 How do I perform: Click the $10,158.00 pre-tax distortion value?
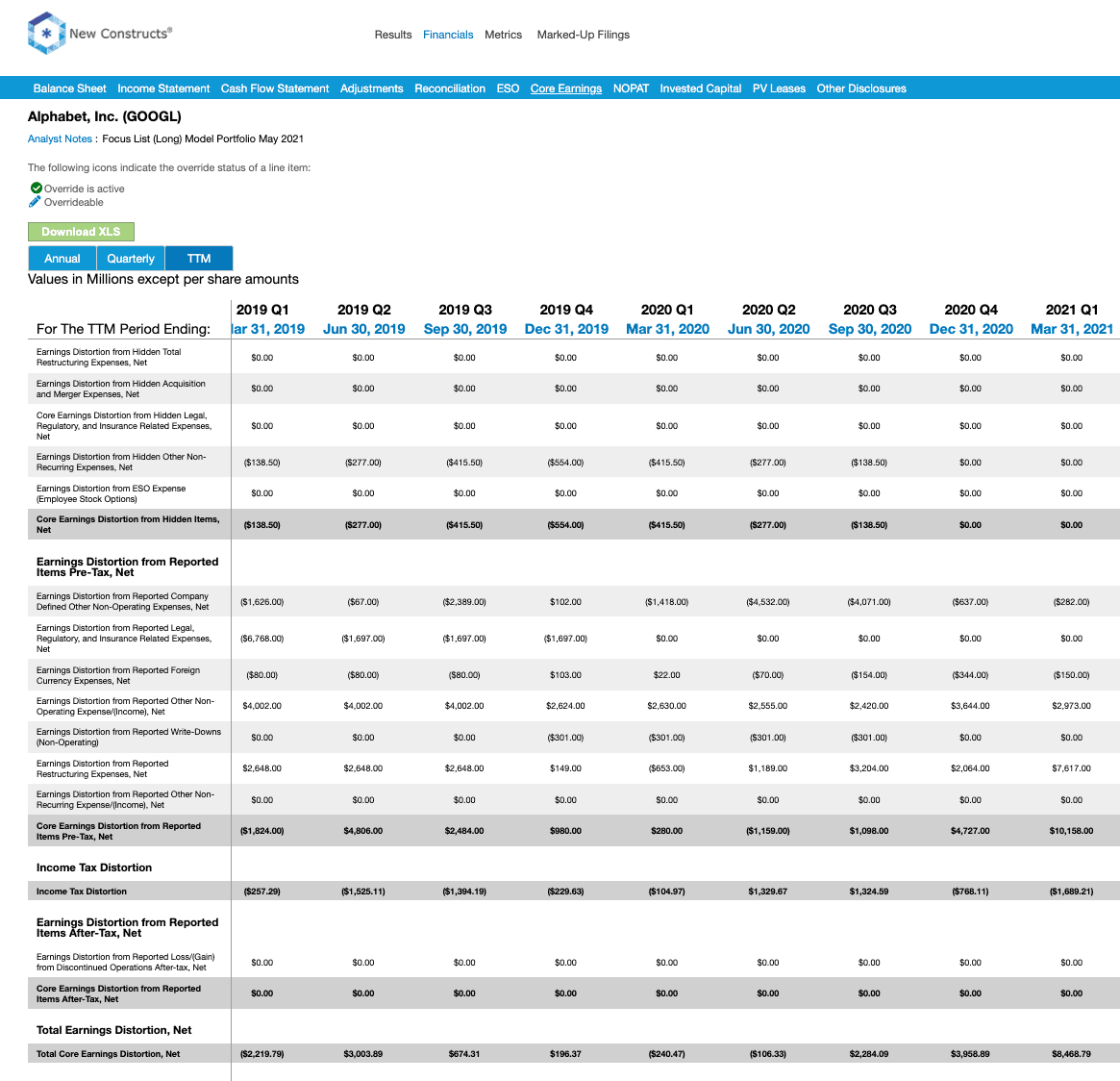[1071, 831]
